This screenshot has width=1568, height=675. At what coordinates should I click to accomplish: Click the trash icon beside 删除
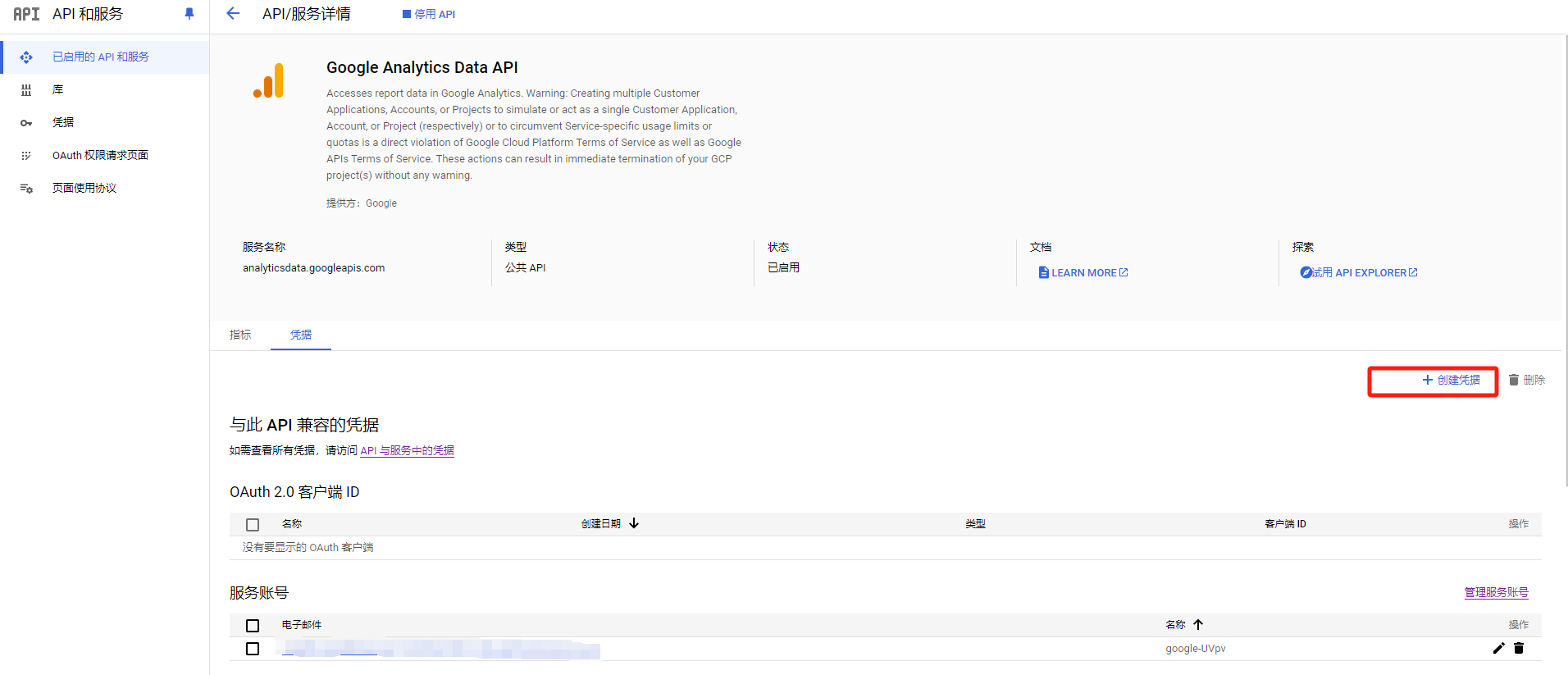click(1514, 380)
